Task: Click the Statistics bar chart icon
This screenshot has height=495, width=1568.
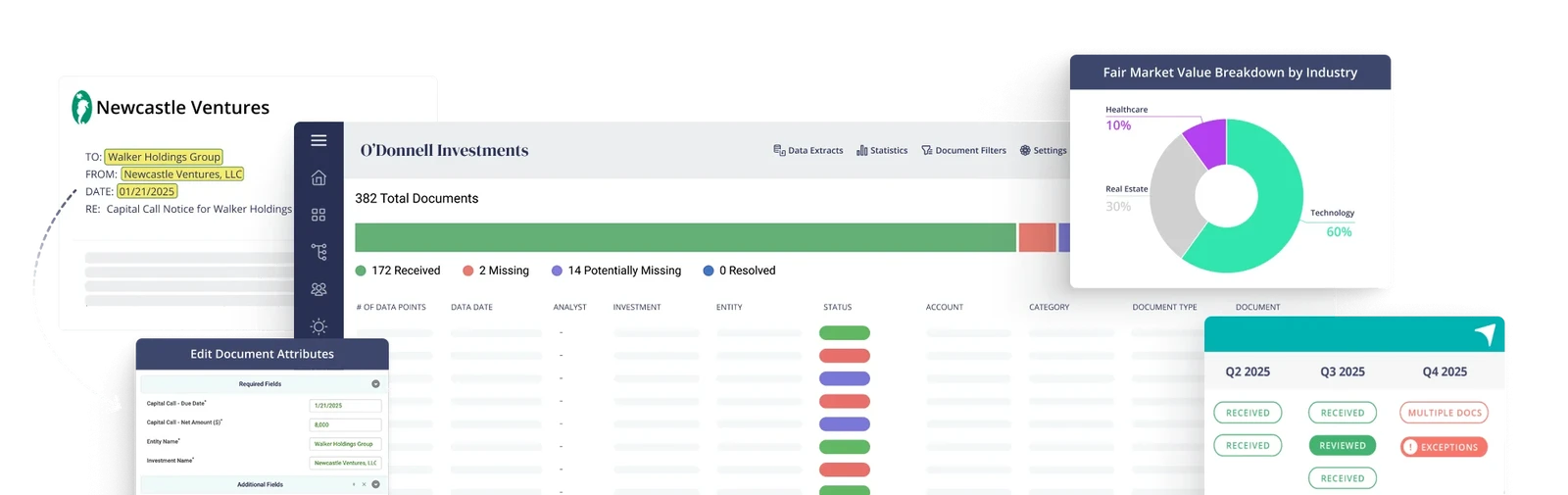Action: pos(862,150)
